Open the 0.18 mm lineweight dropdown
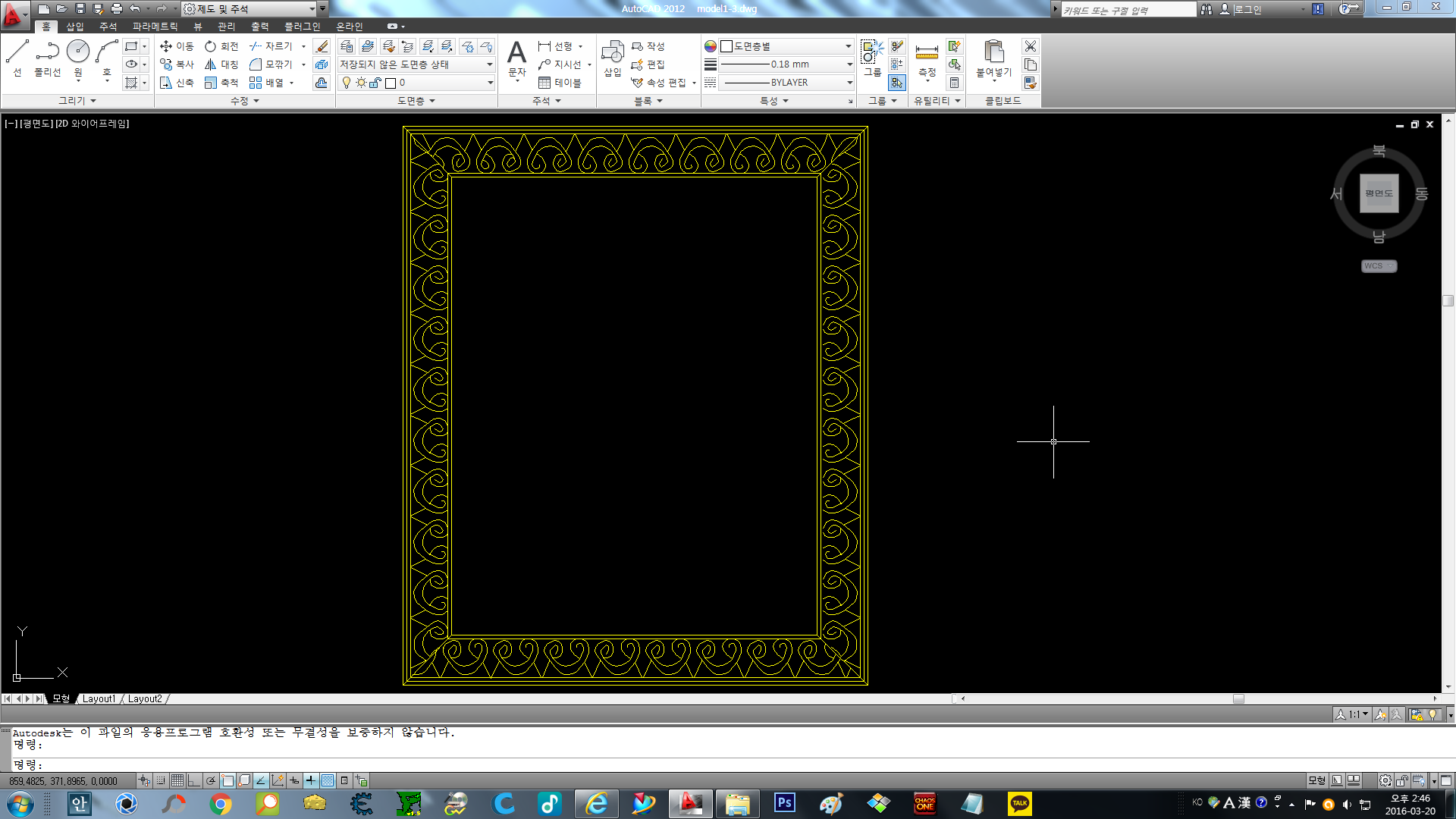This screenshot has width=1456, height=819. [x=849, y=64]
